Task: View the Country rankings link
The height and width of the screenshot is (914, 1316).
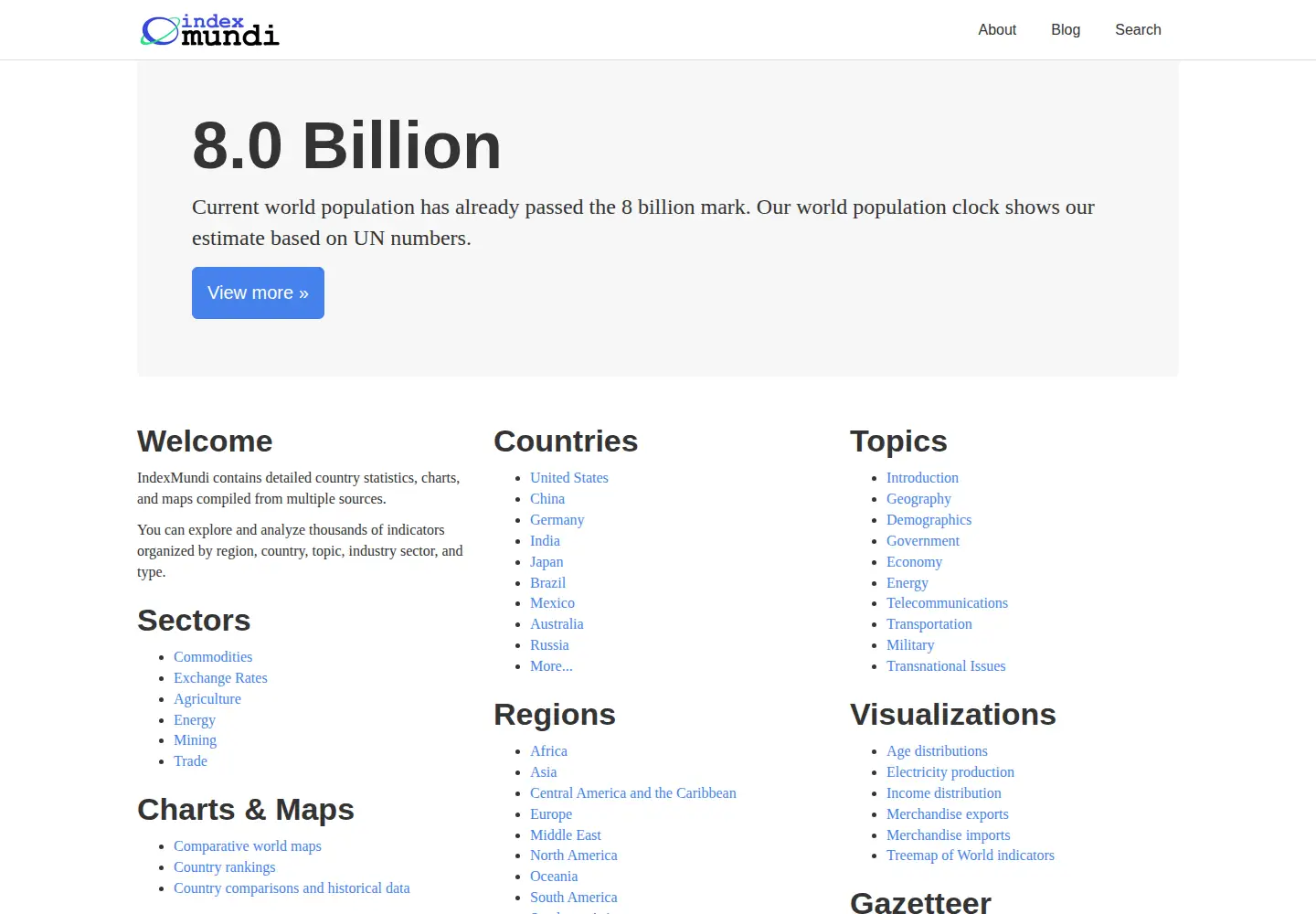Action: [224, 867]
